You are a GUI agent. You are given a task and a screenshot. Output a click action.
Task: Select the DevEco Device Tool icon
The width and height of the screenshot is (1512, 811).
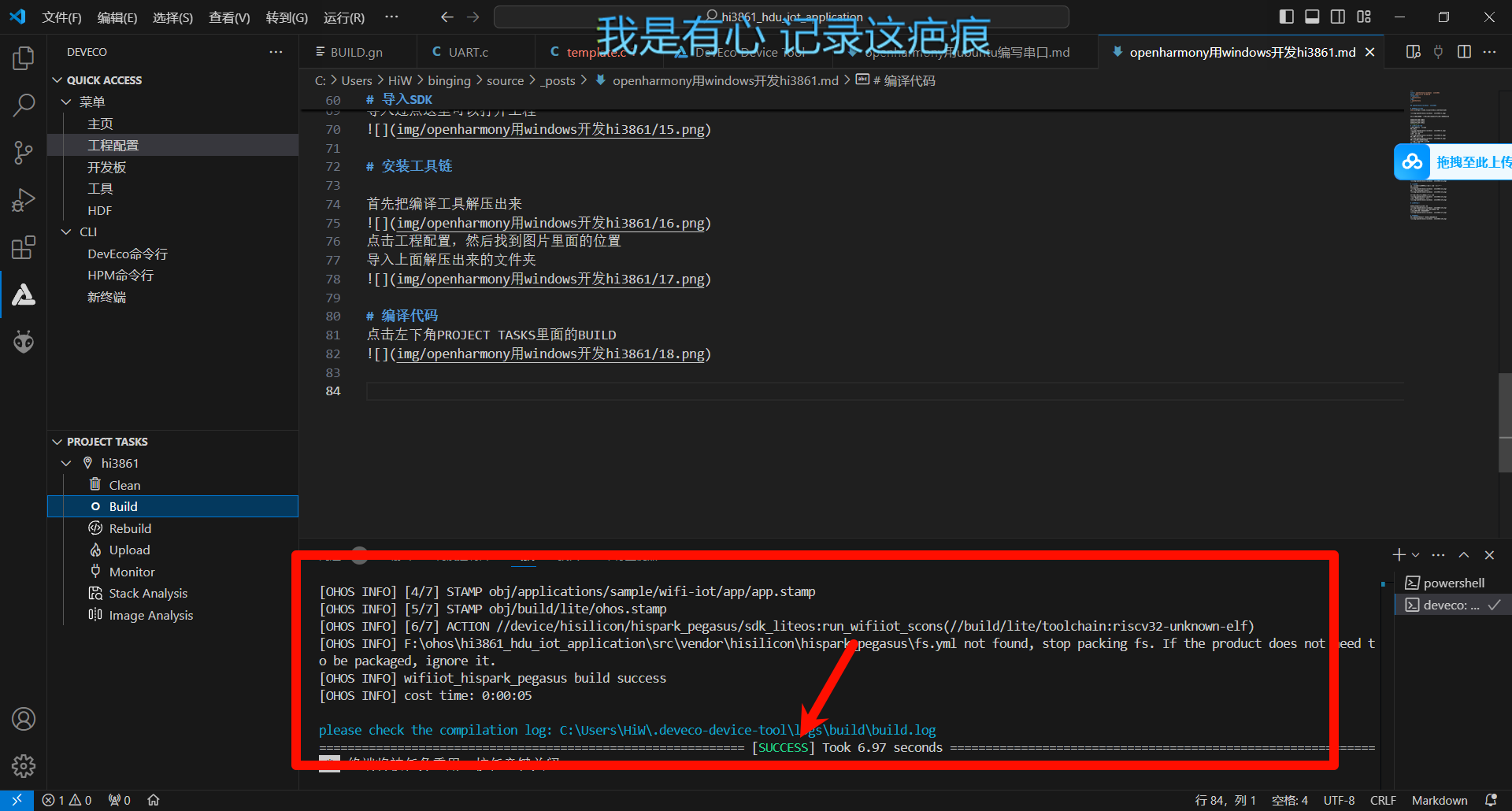(24, 295)
